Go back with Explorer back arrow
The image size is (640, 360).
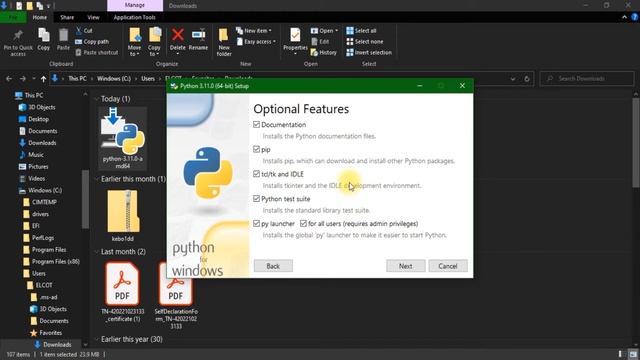[x=9, y=78]
